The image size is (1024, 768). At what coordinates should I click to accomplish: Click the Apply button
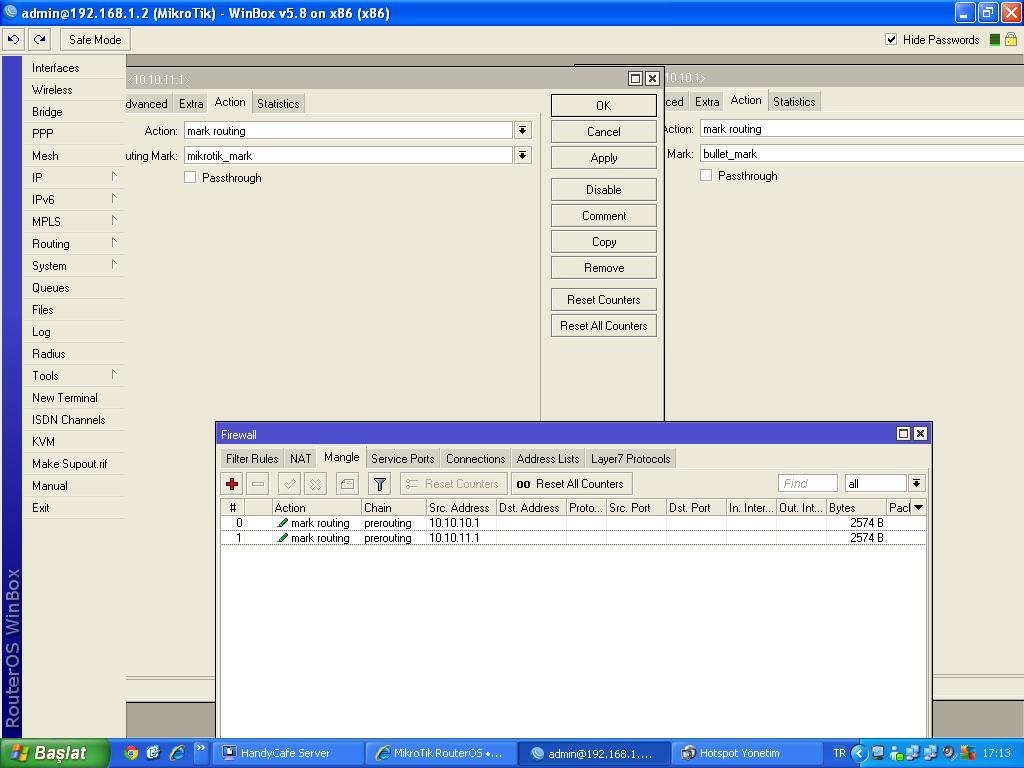[x=603, y=158]
